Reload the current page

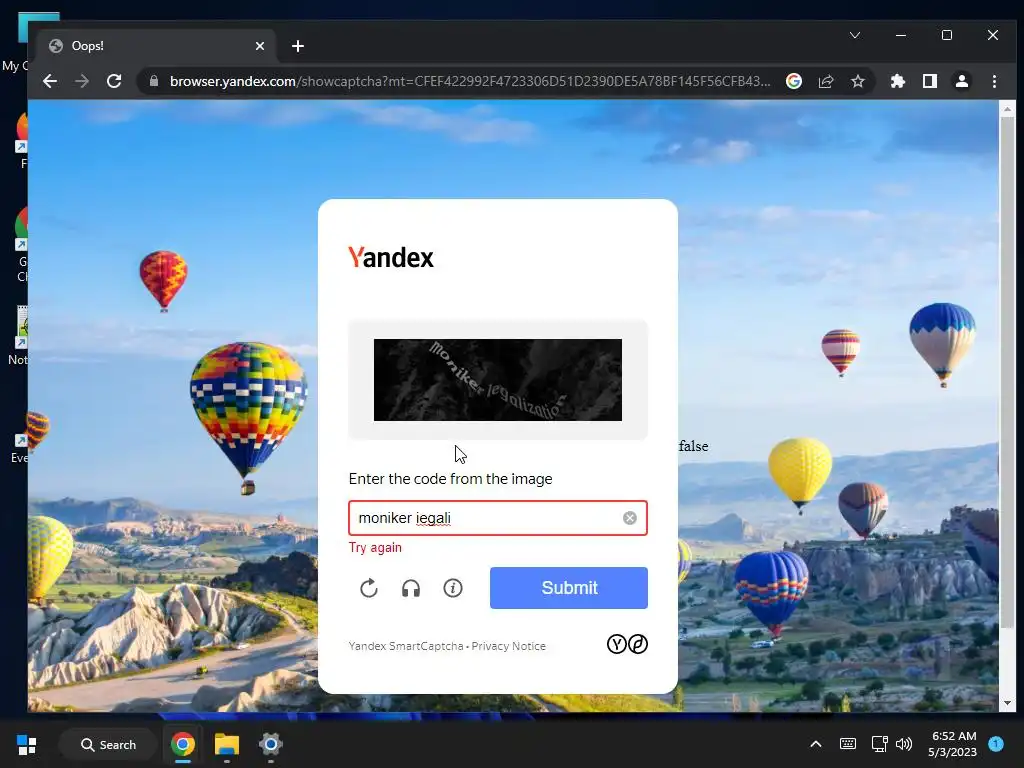click(114, 81)
